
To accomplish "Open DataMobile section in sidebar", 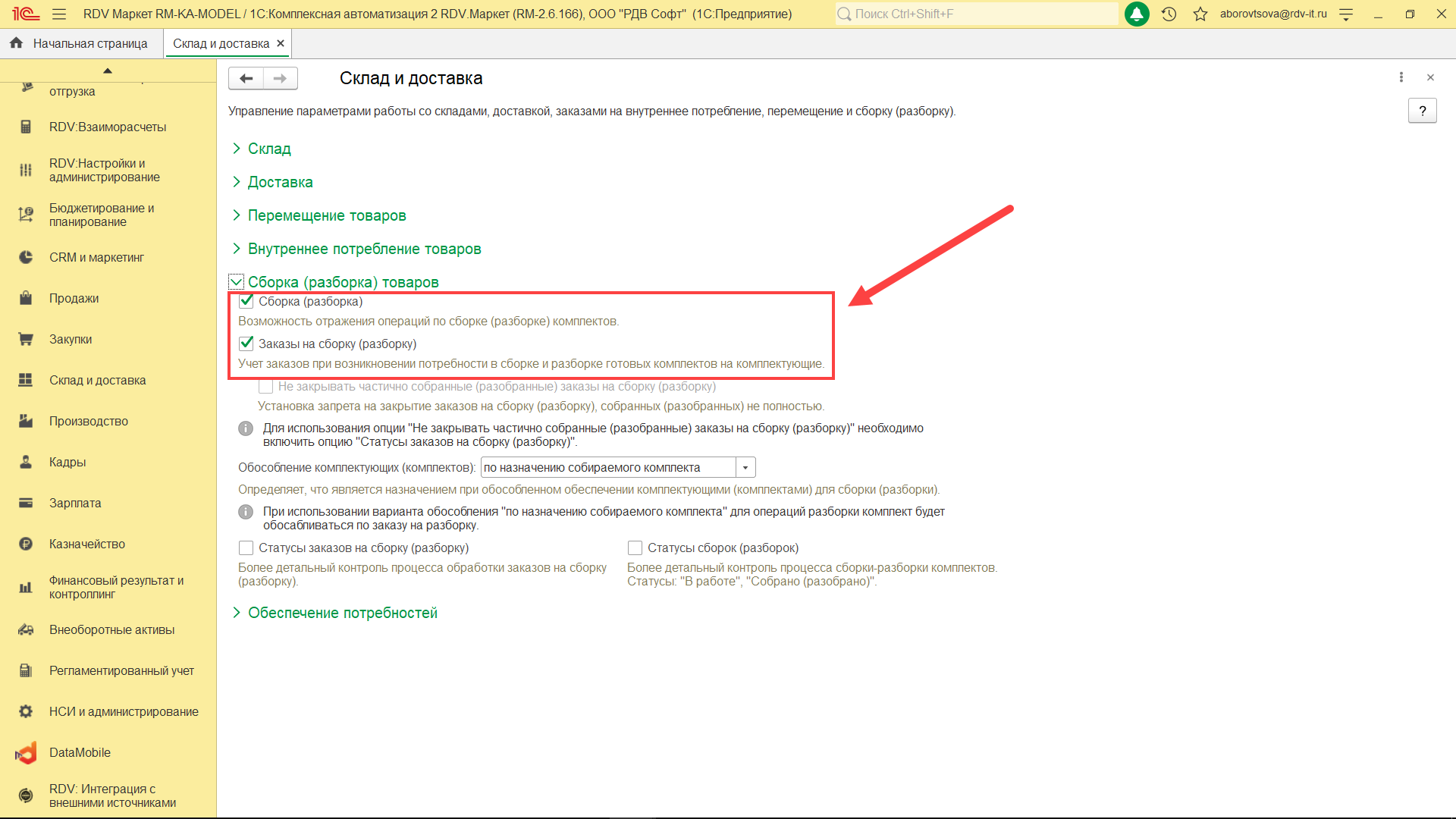I will [x=80, y=752].
